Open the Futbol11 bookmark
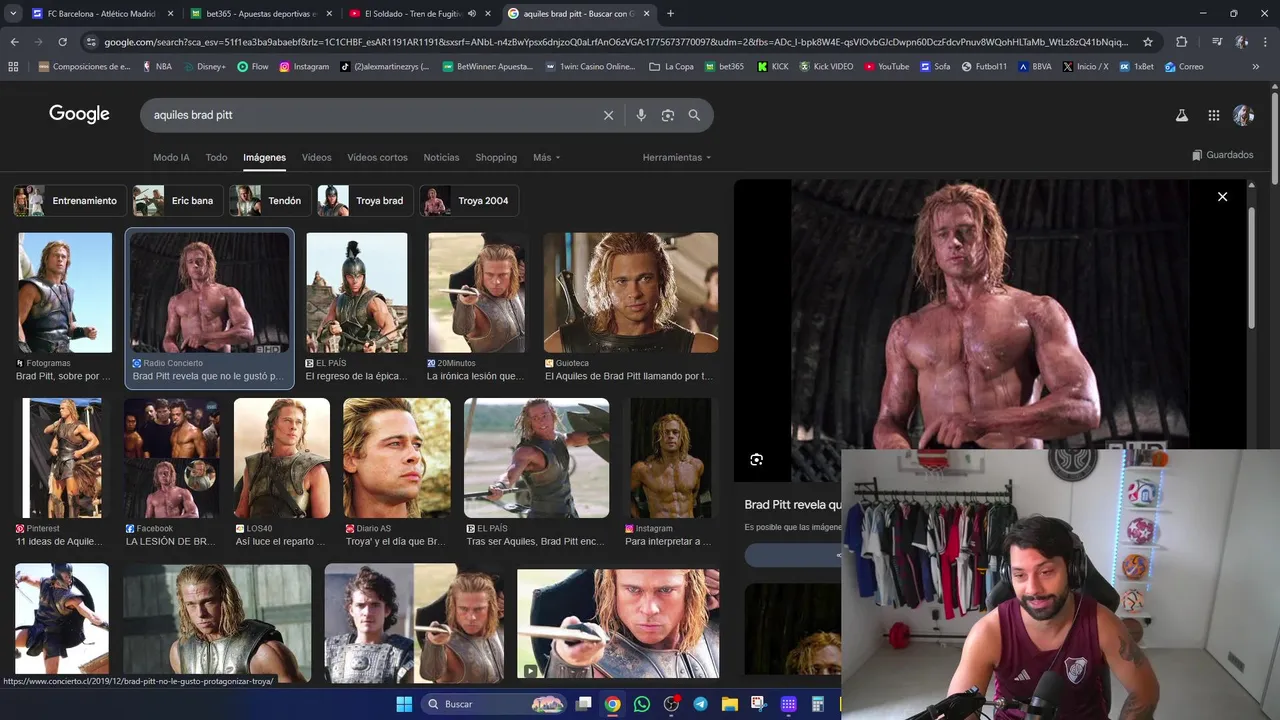 click(984, 67)
